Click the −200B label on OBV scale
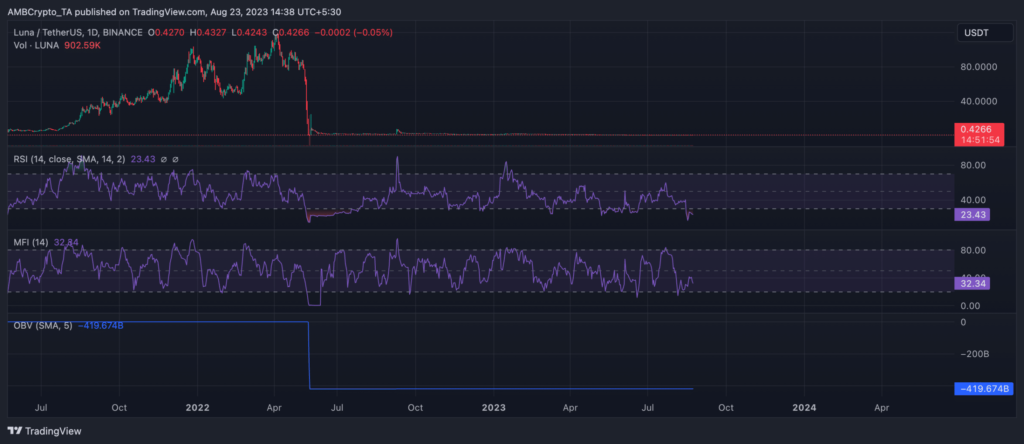 tap(978, 355)
